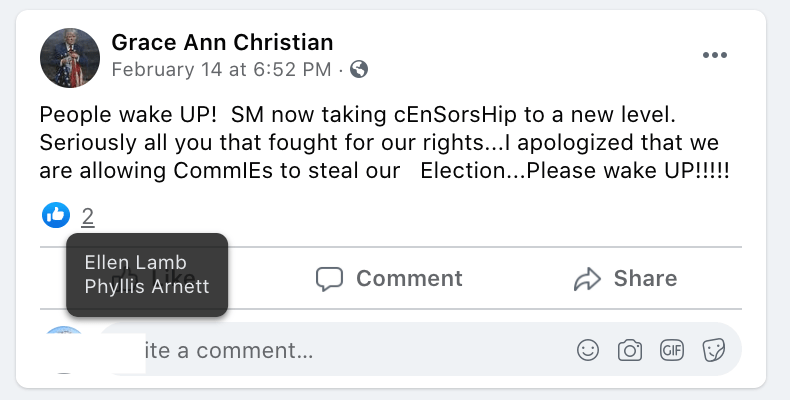
Task: Attach a photo using the camera icon
Action: click(x=629, y=350)
